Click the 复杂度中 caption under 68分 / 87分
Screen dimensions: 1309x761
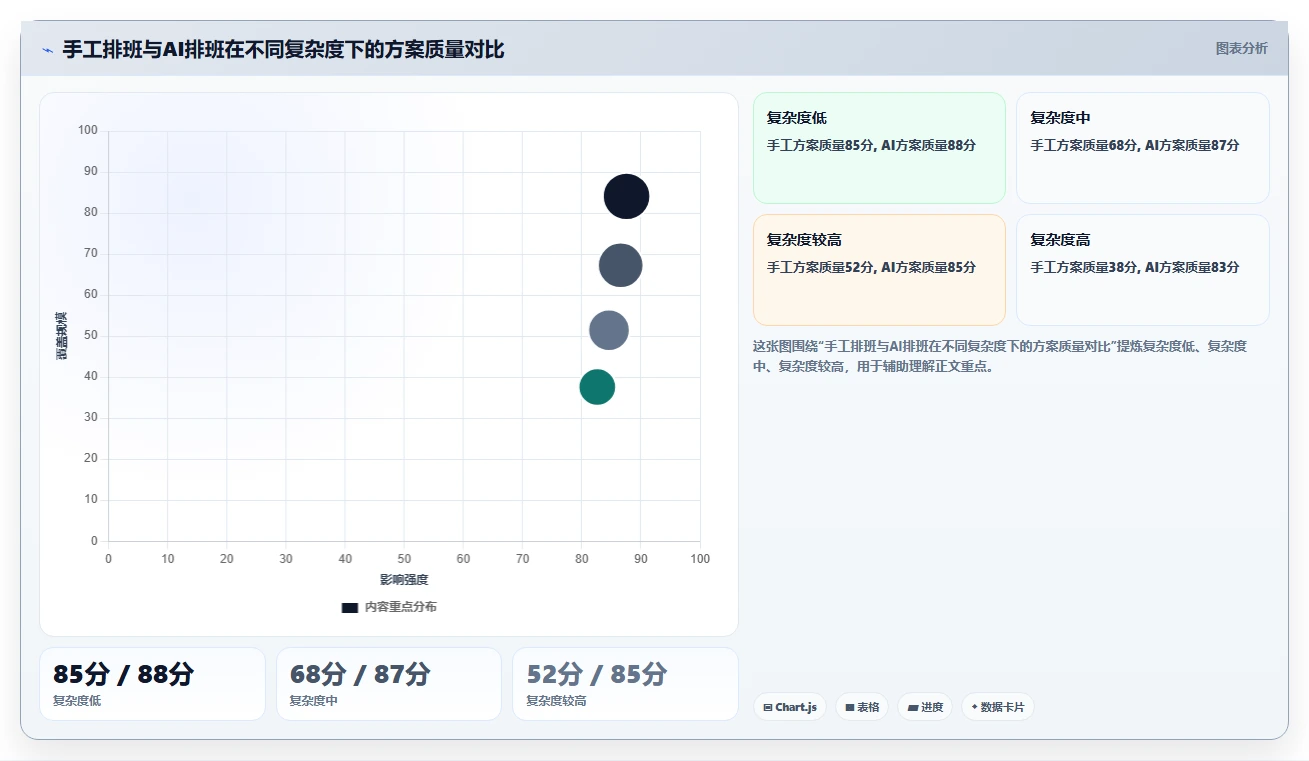313,701
